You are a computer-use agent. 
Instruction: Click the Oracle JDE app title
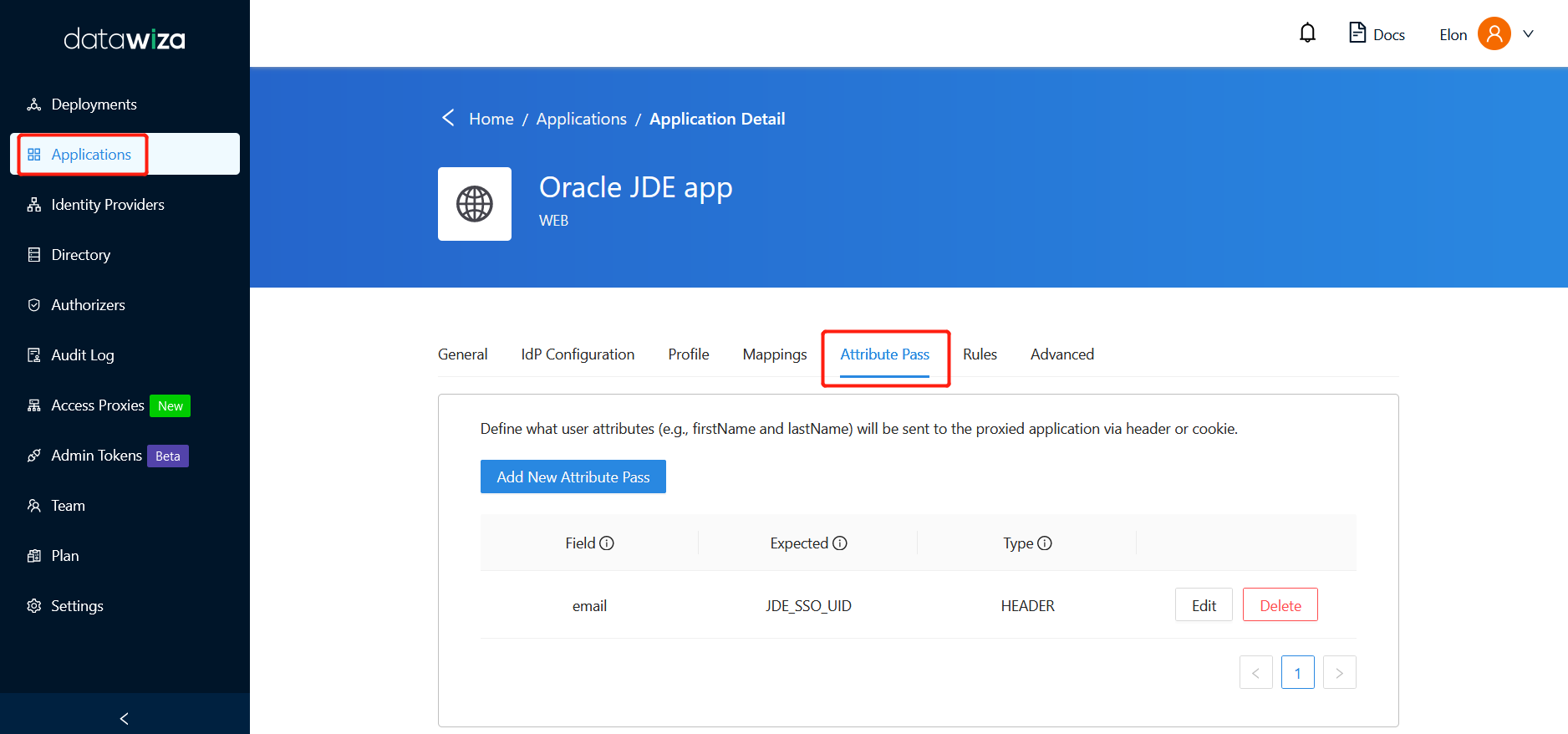(x=636, y=187)
